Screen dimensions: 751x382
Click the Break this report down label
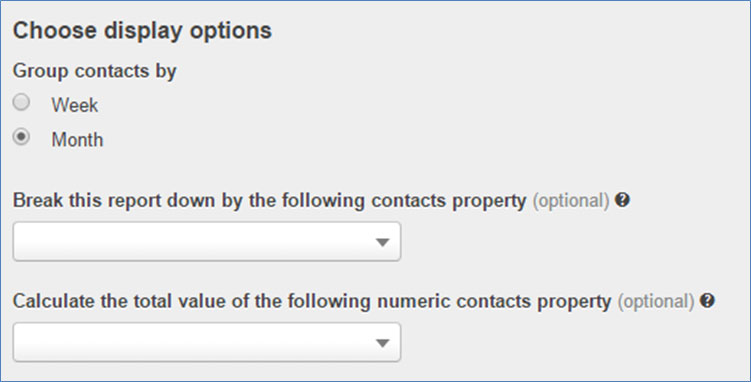click(x=270, y=201)
